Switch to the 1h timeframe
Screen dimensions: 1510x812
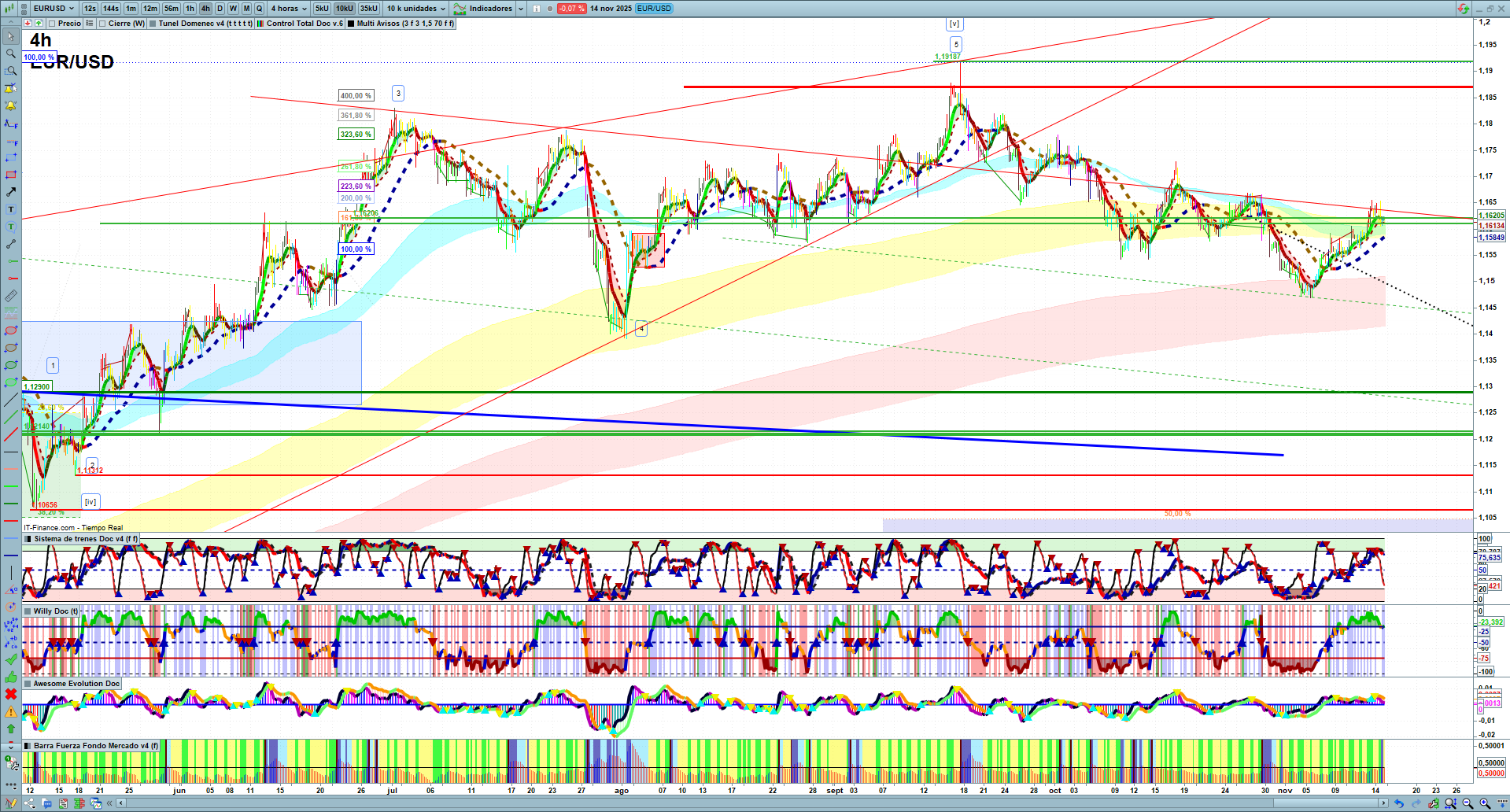(190, 9)
